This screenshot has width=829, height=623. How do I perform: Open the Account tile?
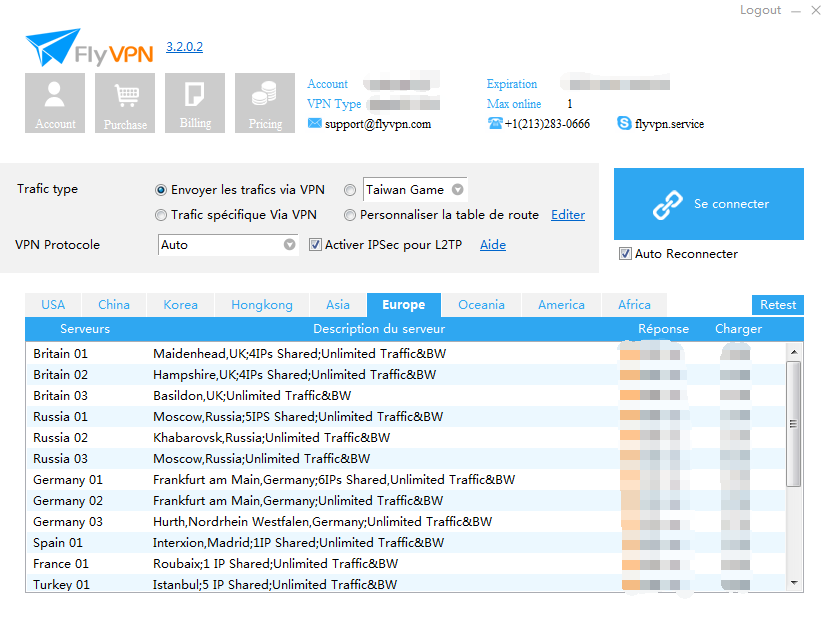pos(55,103)
